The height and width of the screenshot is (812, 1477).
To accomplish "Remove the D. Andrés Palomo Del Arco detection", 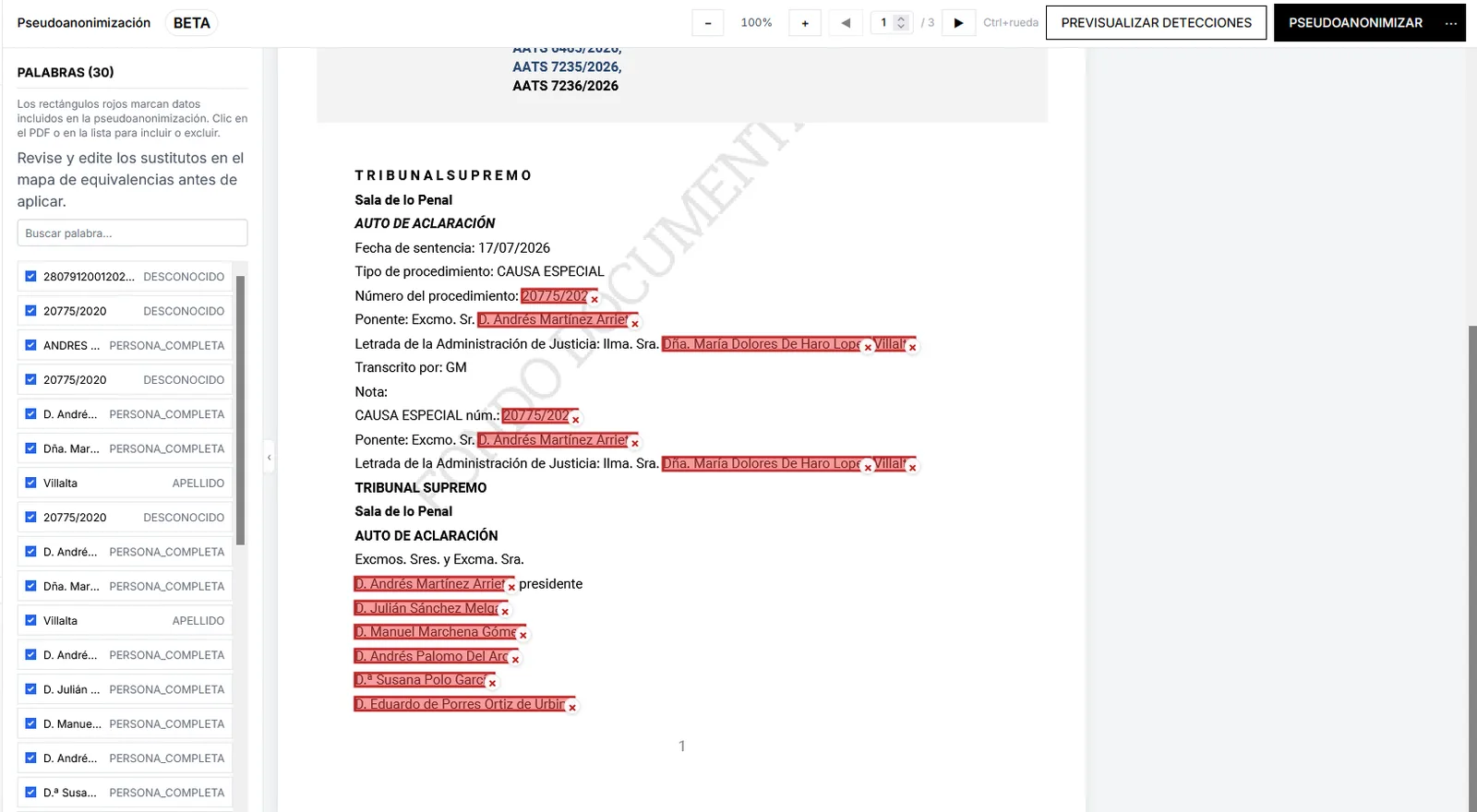I will (515, 660).
